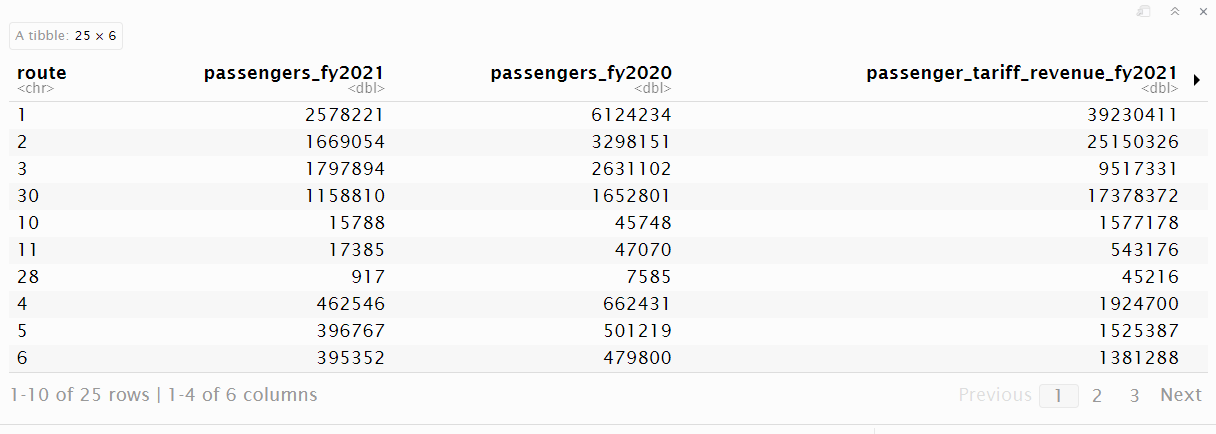Show next columns with right arrow
Viewport: 1216px width, 434px height.
[x=1196, y=80]
